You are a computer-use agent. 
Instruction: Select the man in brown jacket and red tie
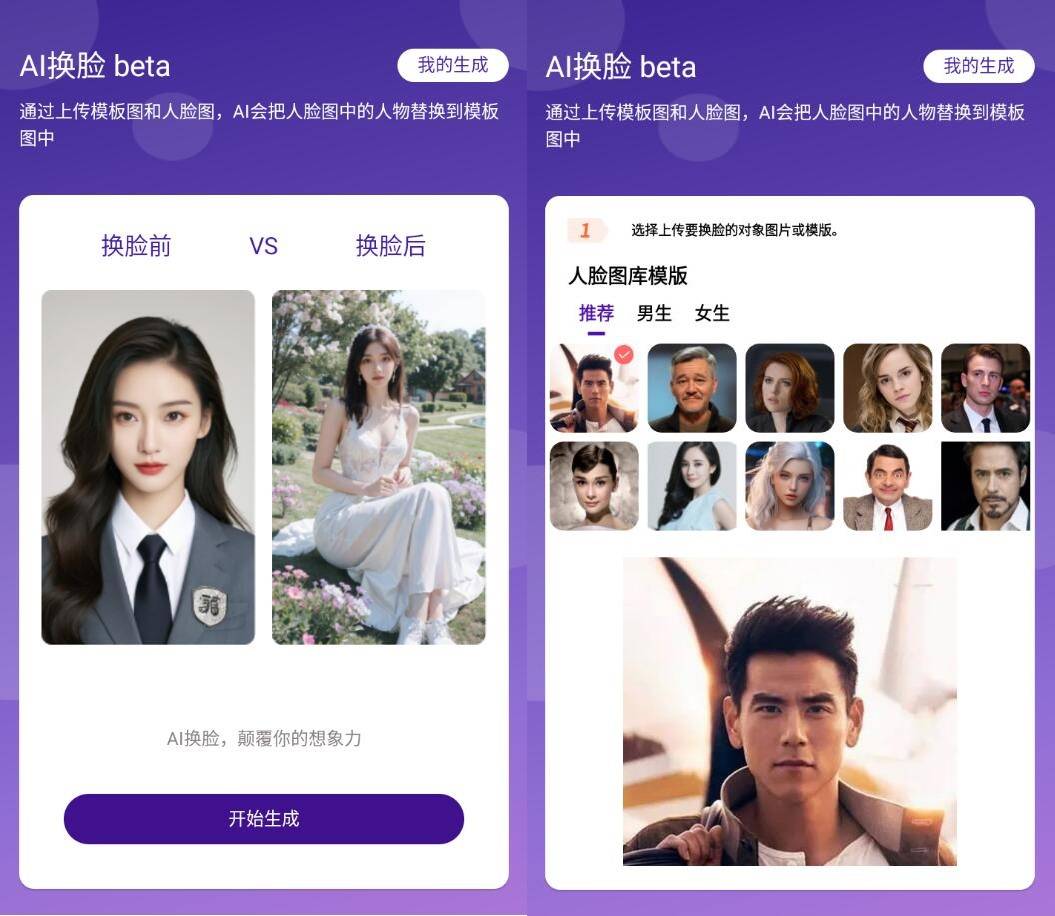(887, 486)
